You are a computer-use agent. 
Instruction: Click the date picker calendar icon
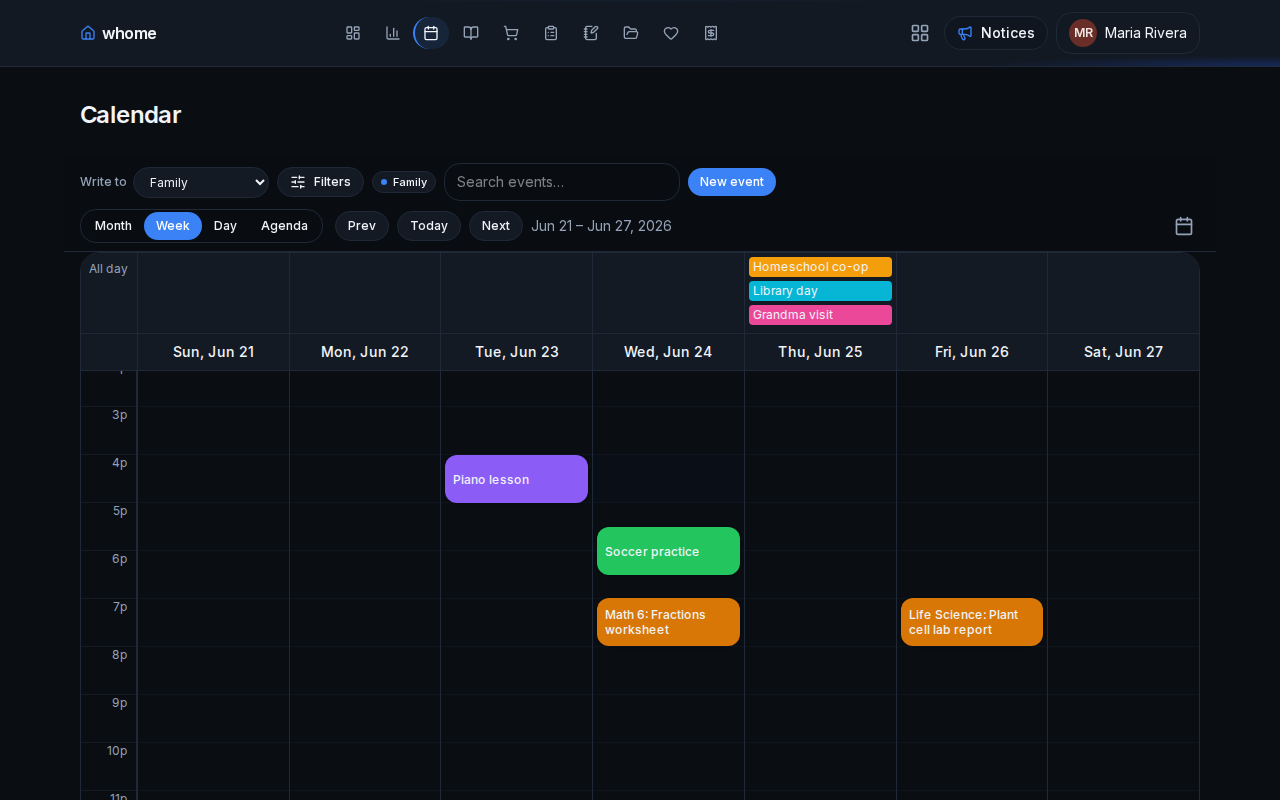[x=1184, y=226]
